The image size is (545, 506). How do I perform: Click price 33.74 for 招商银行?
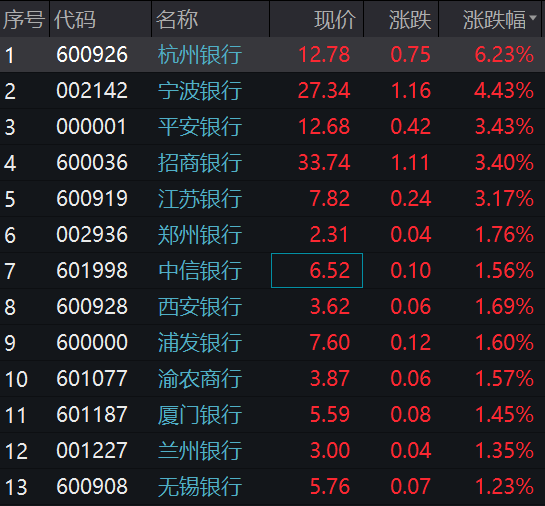click(324, 163)
